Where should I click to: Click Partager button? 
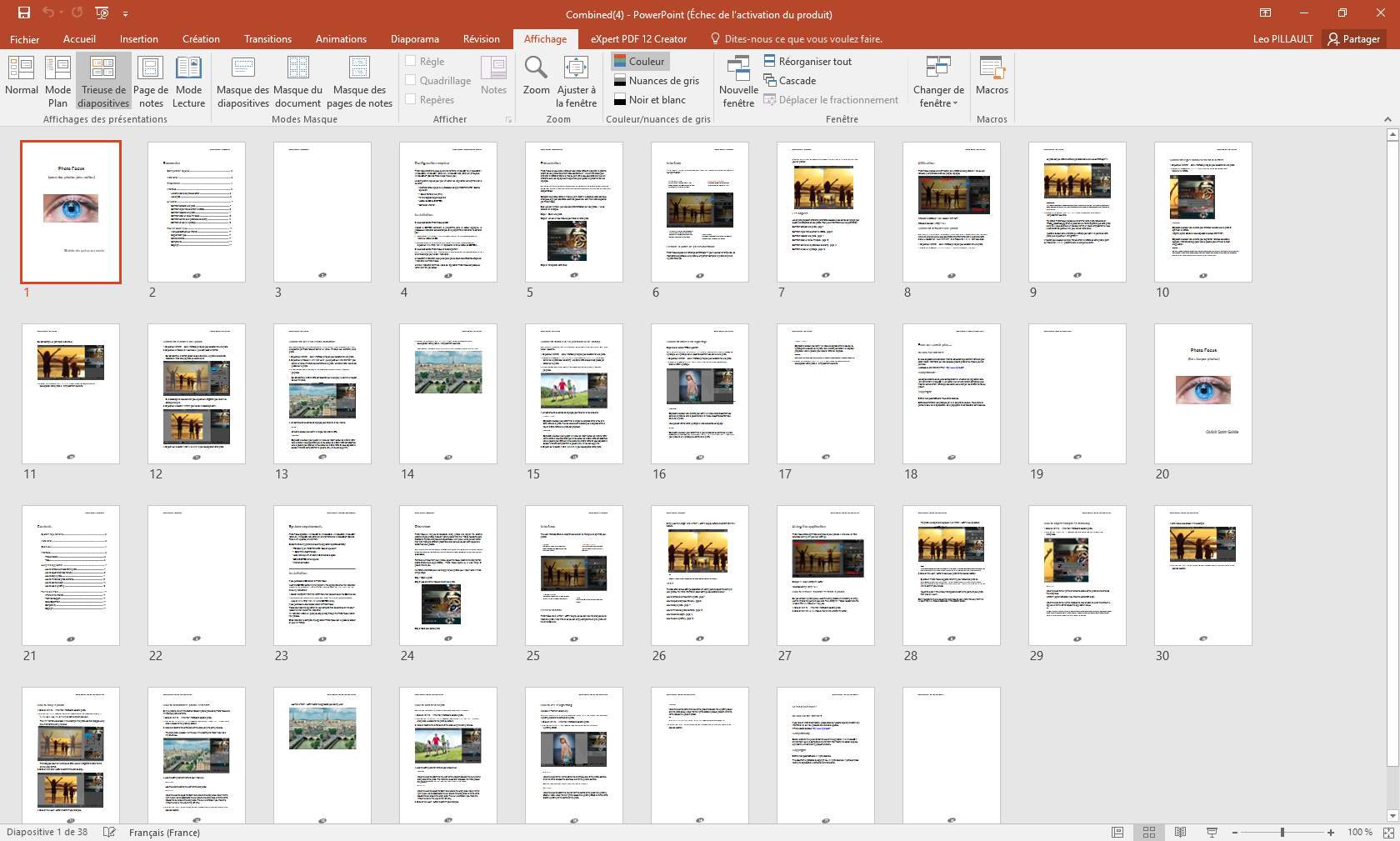pos(1354,39)
